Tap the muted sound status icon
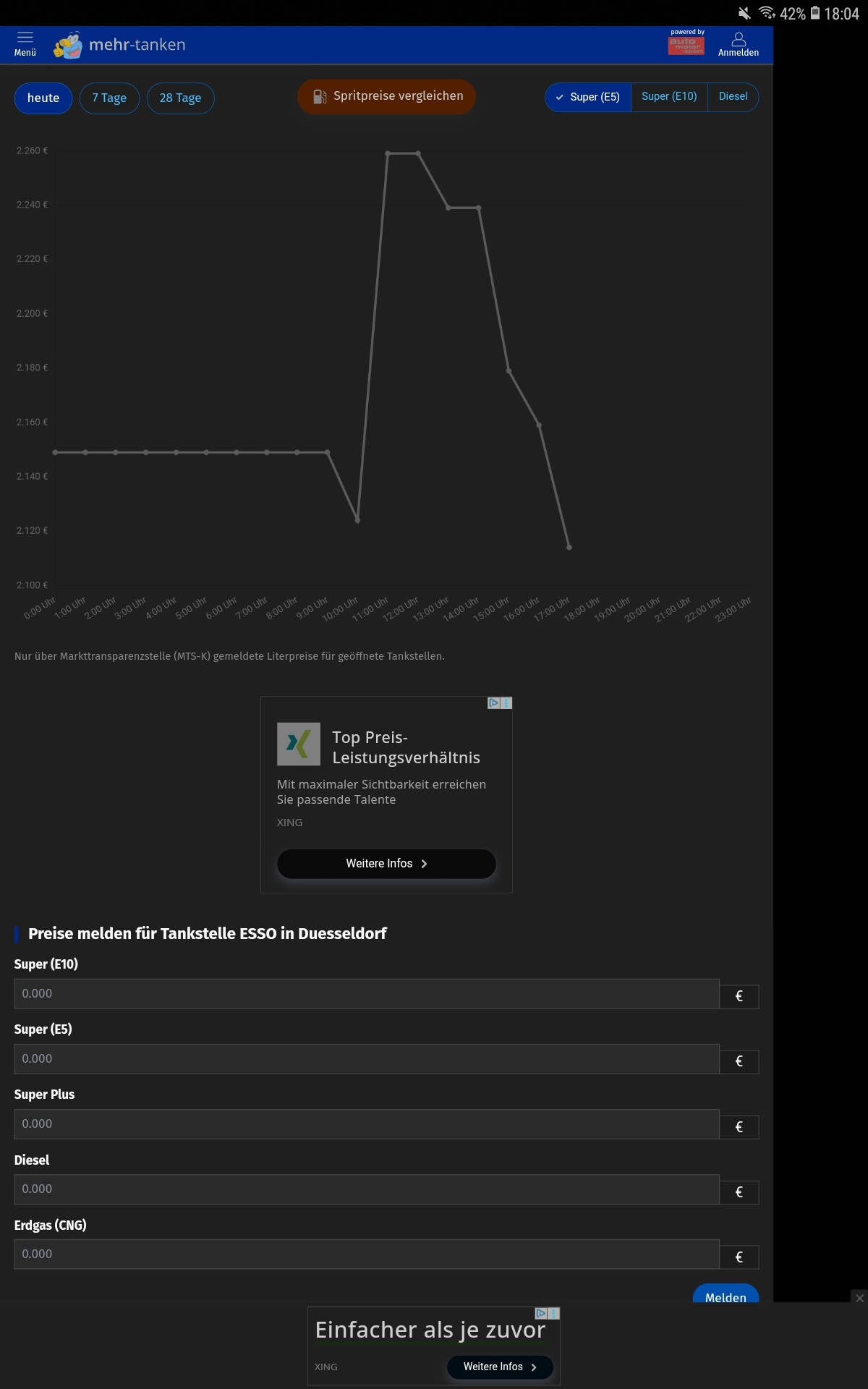Viewport: 868px width, 1389px height. (x=744, y=13)
